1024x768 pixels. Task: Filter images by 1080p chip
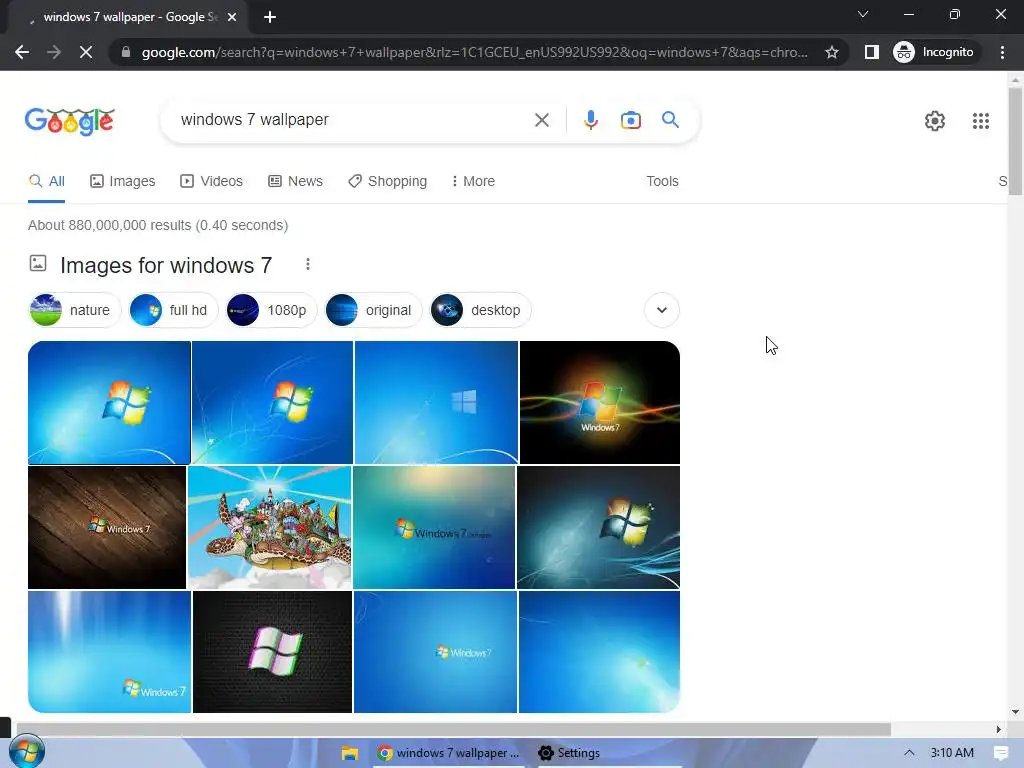270,310
